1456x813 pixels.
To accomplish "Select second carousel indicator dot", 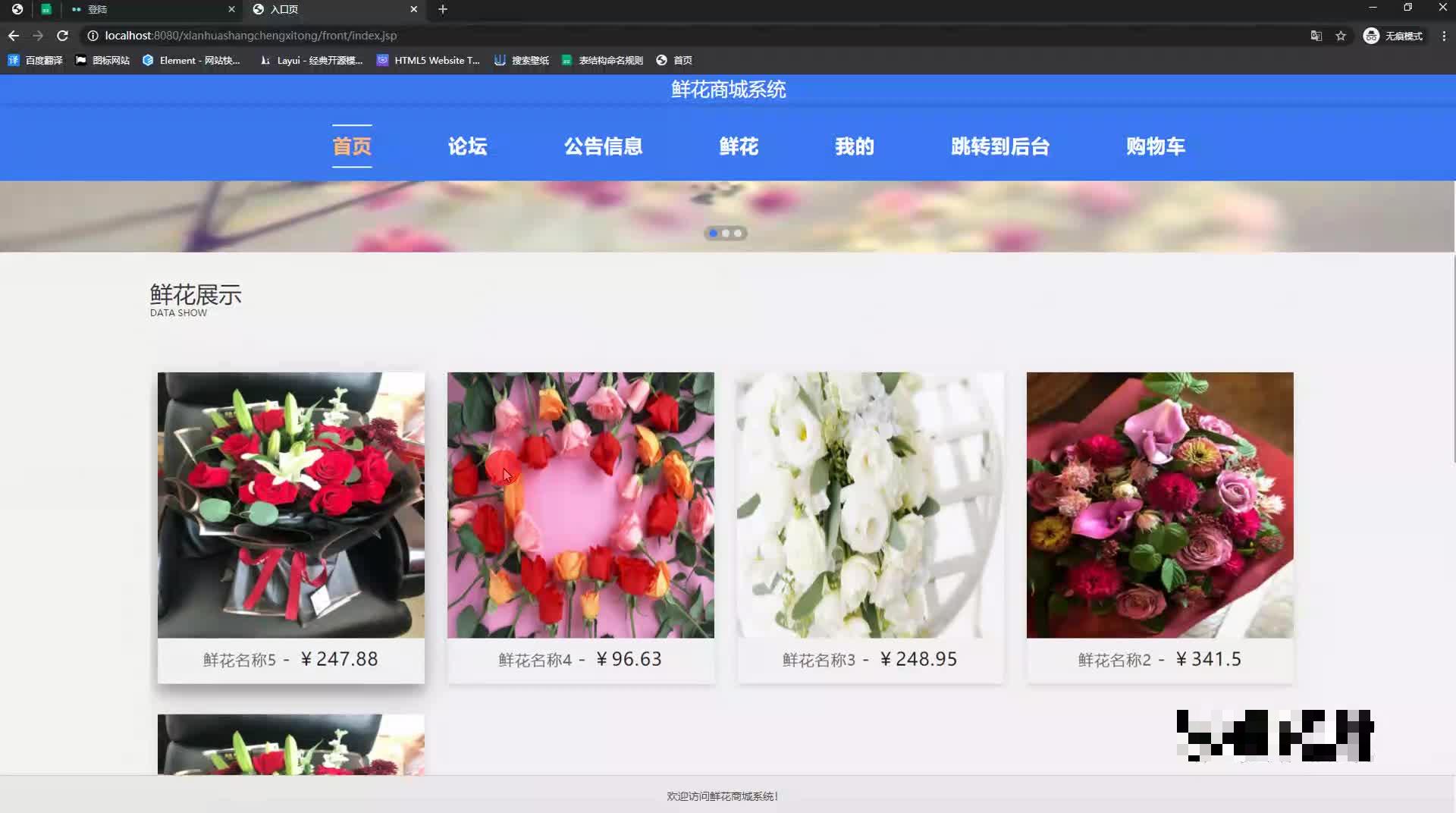I will (x=726, y=233).
